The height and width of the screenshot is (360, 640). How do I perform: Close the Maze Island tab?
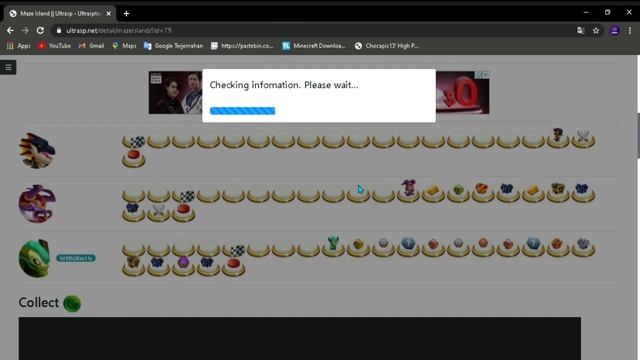coord(109,13)
